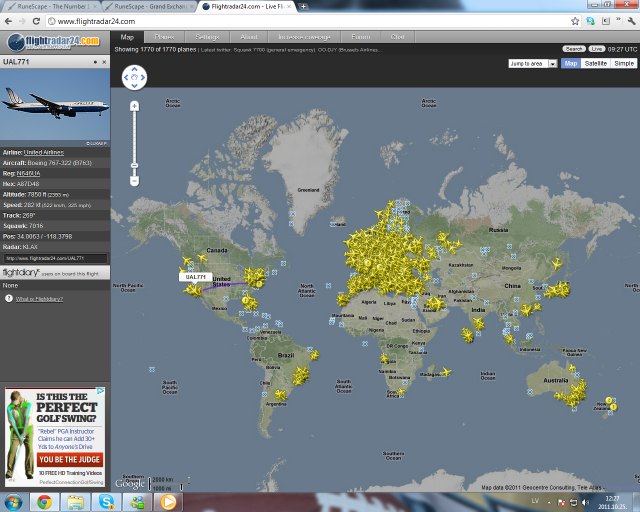640x512 pixels.
Task: Click the zoom slider handle on the map
Action: tap(134, 165)
